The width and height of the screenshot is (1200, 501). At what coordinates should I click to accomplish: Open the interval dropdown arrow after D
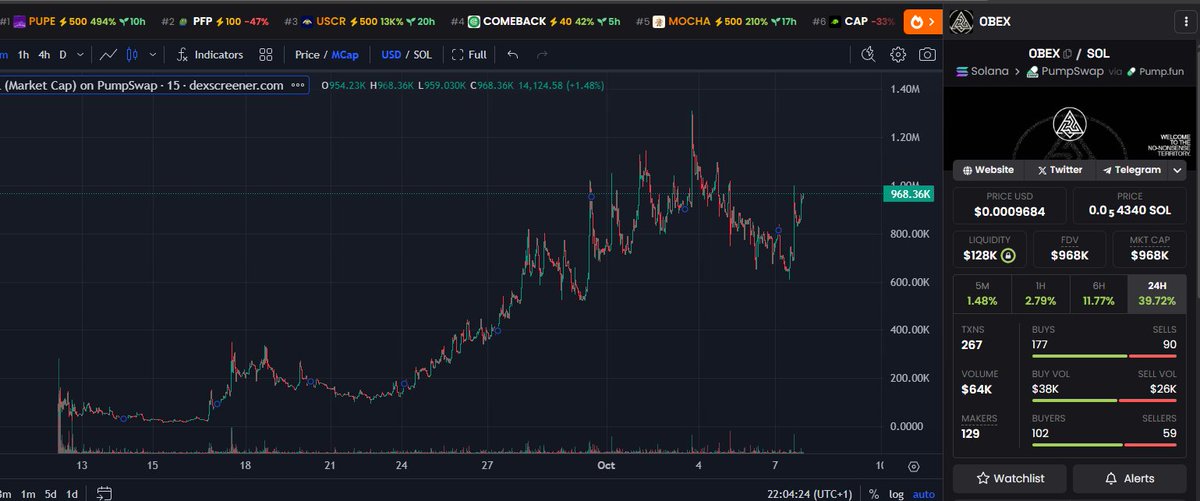coord(80,55)
